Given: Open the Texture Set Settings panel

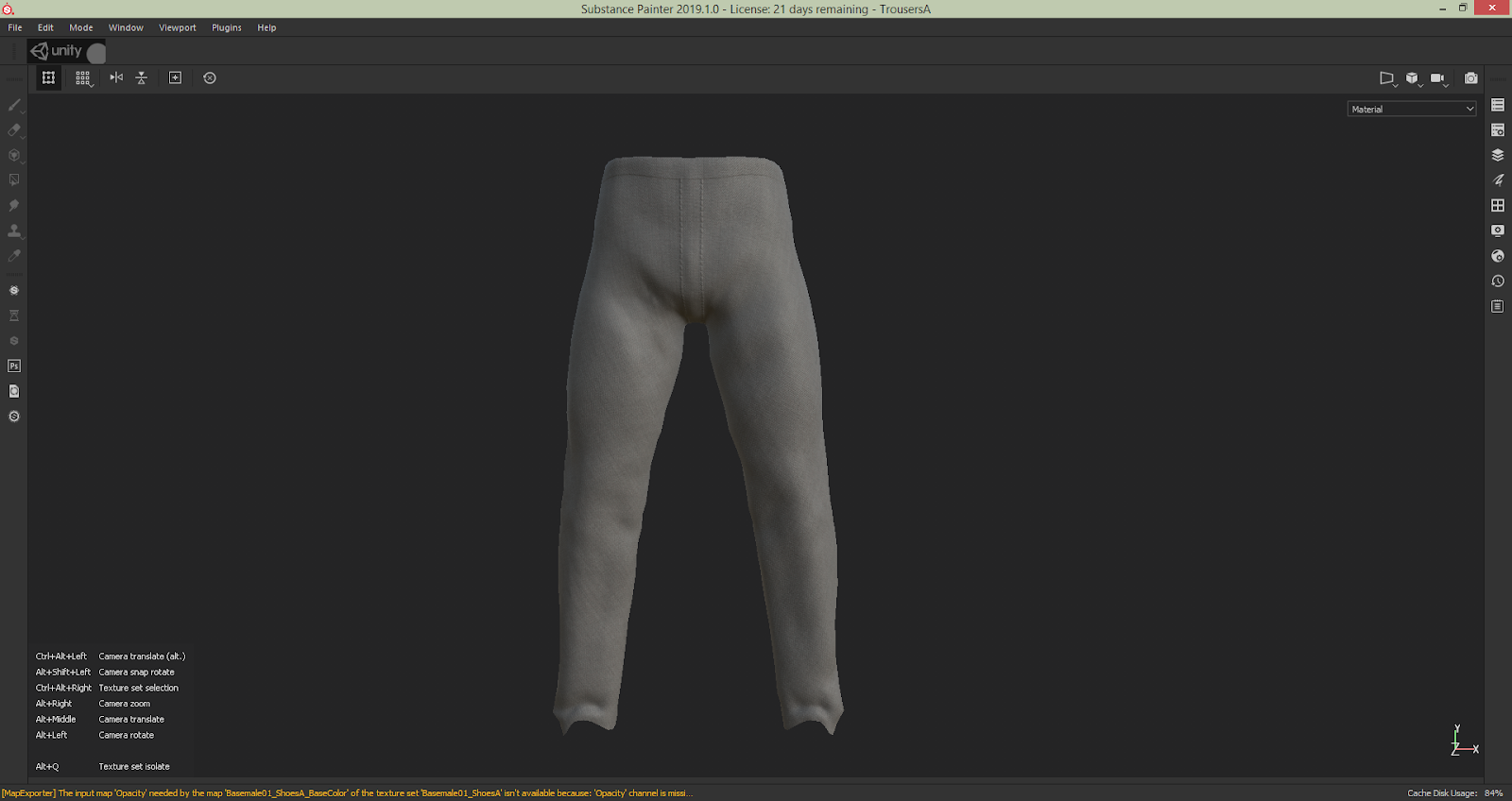Looking at the screenshot, I should click(x=1498, y=130).
